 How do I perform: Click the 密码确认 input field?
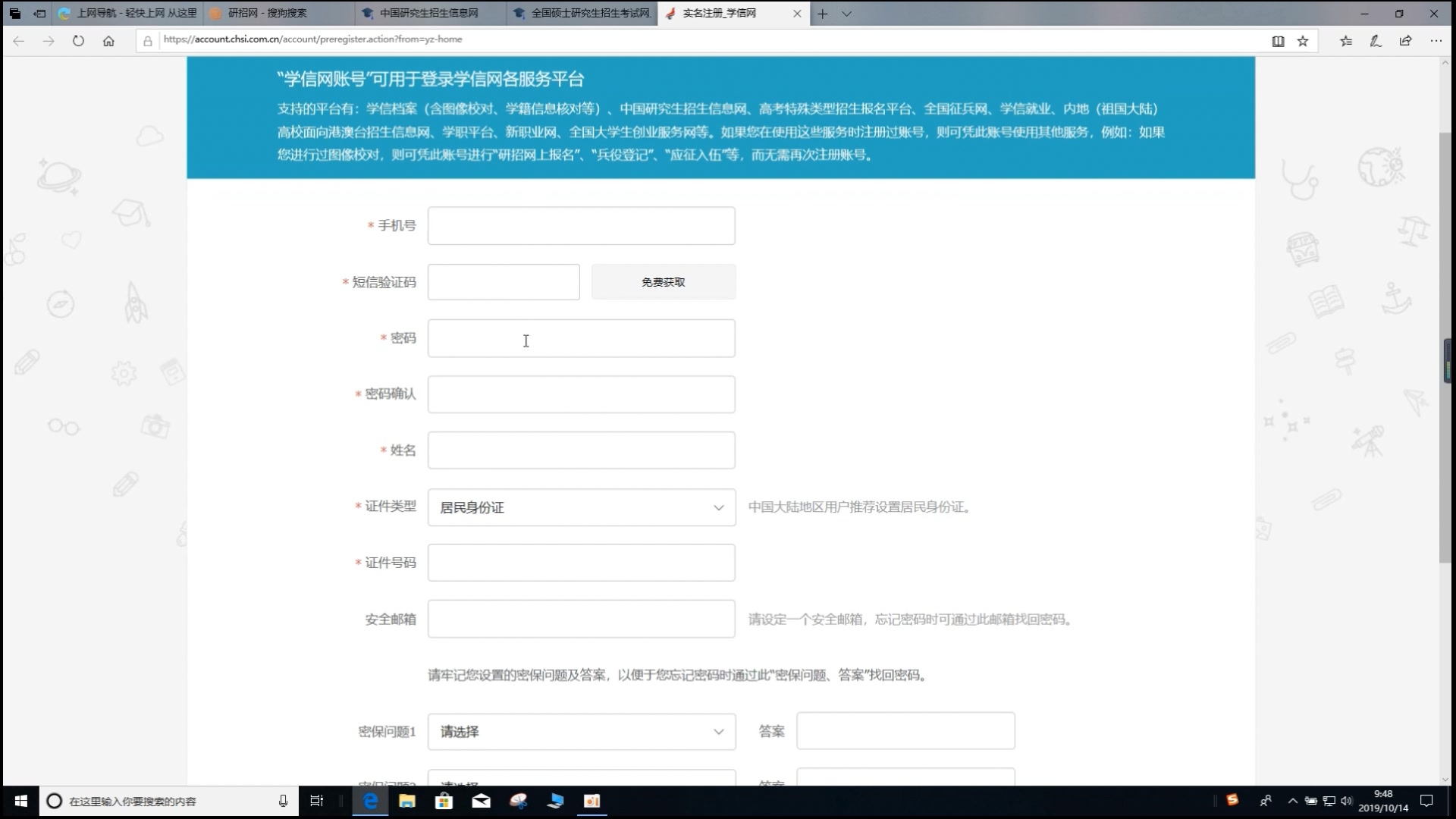(x=581, y=394)
